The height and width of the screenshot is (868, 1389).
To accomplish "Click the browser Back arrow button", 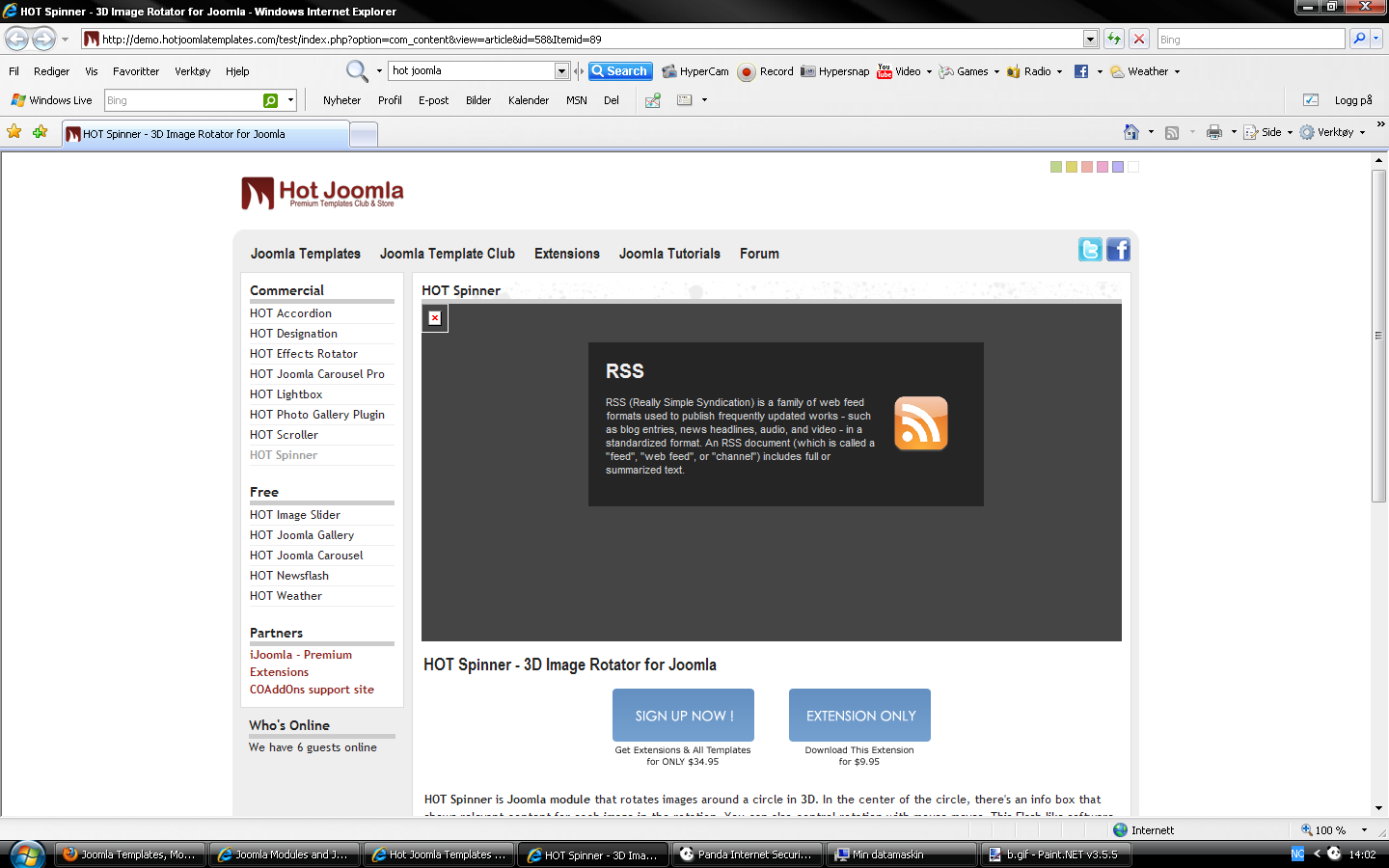I will coord(16,39).
